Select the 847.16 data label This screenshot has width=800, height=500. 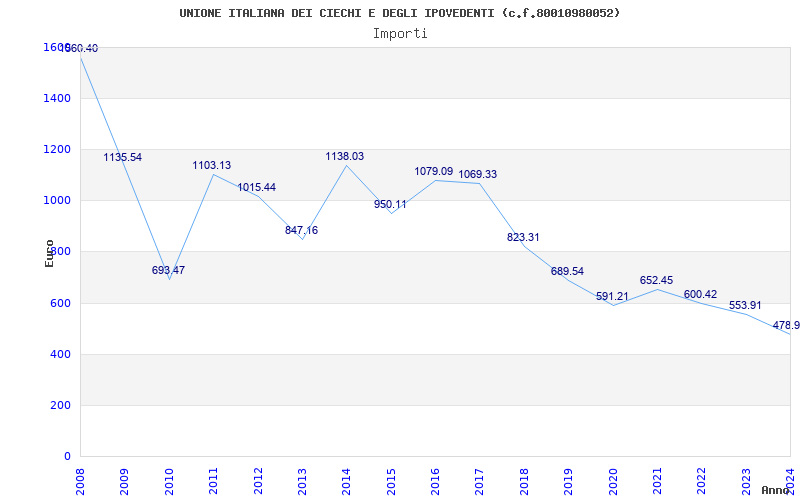click(302, 230)
